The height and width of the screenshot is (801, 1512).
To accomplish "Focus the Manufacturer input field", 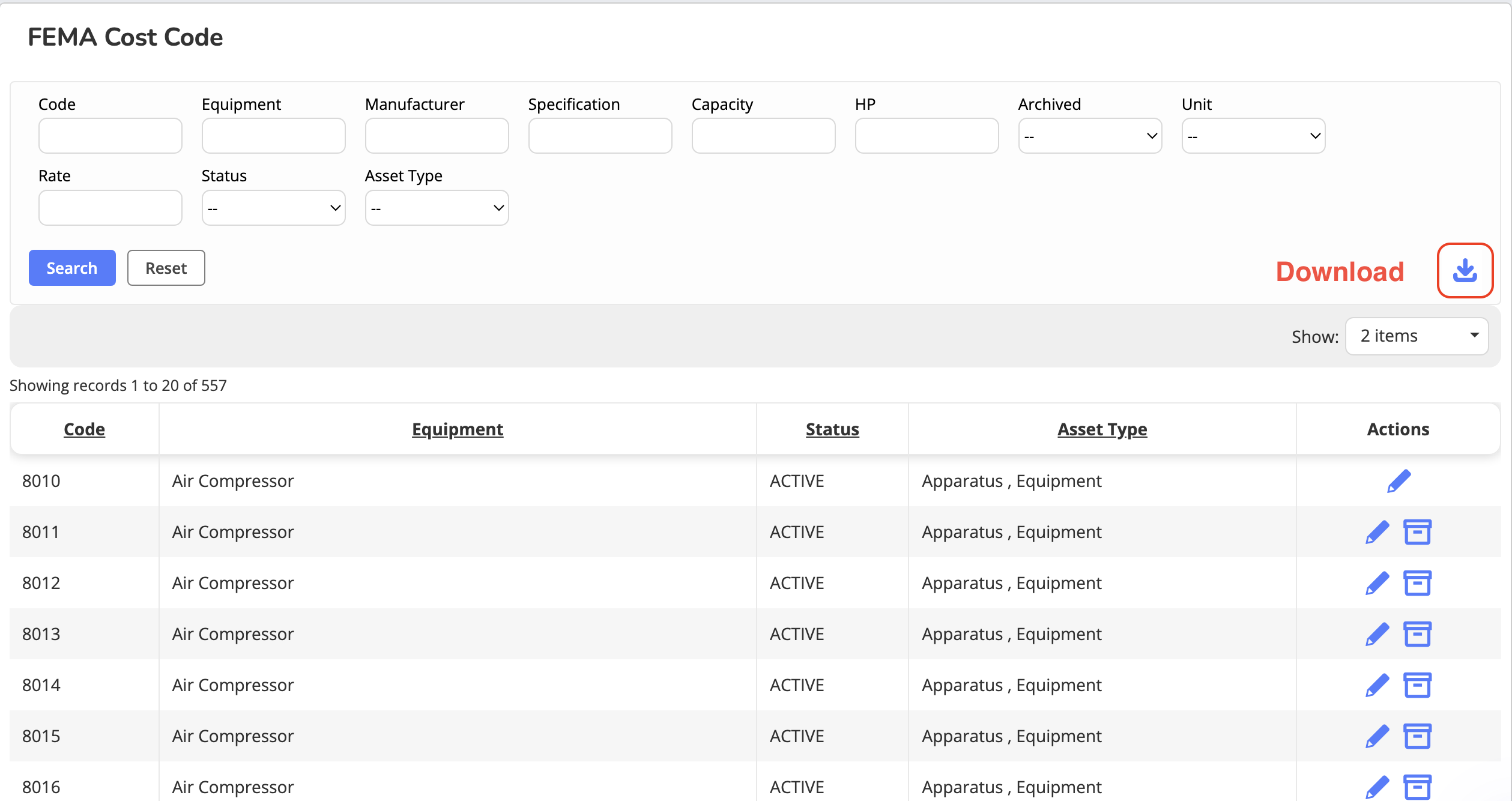I will [x=437, y=136].
